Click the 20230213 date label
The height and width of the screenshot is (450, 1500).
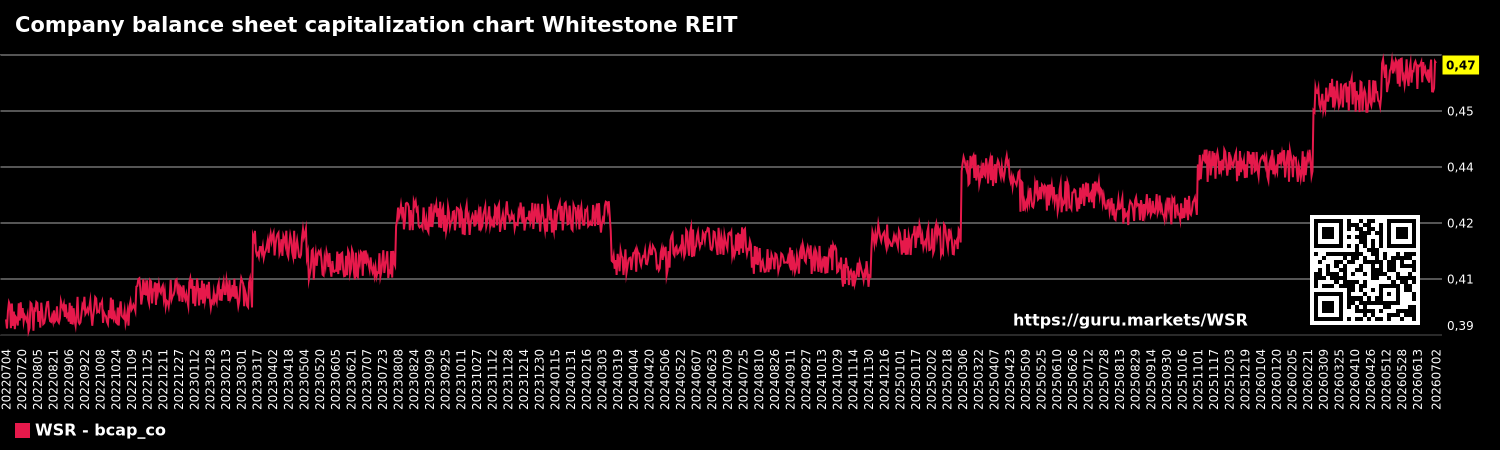click(x=226, y=378)
